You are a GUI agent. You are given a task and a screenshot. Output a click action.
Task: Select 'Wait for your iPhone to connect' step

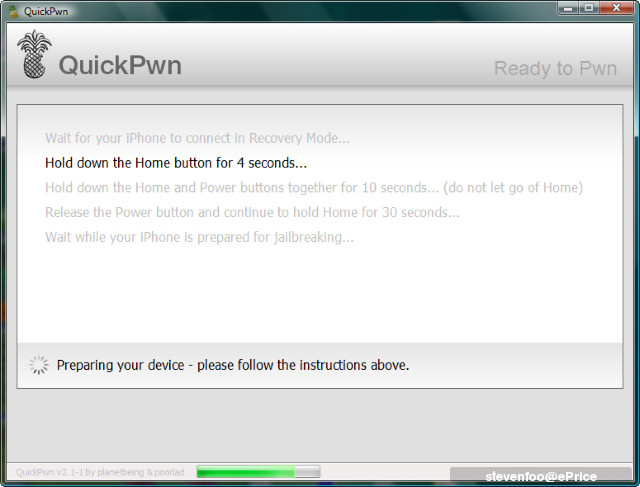(x=198, y=138)
